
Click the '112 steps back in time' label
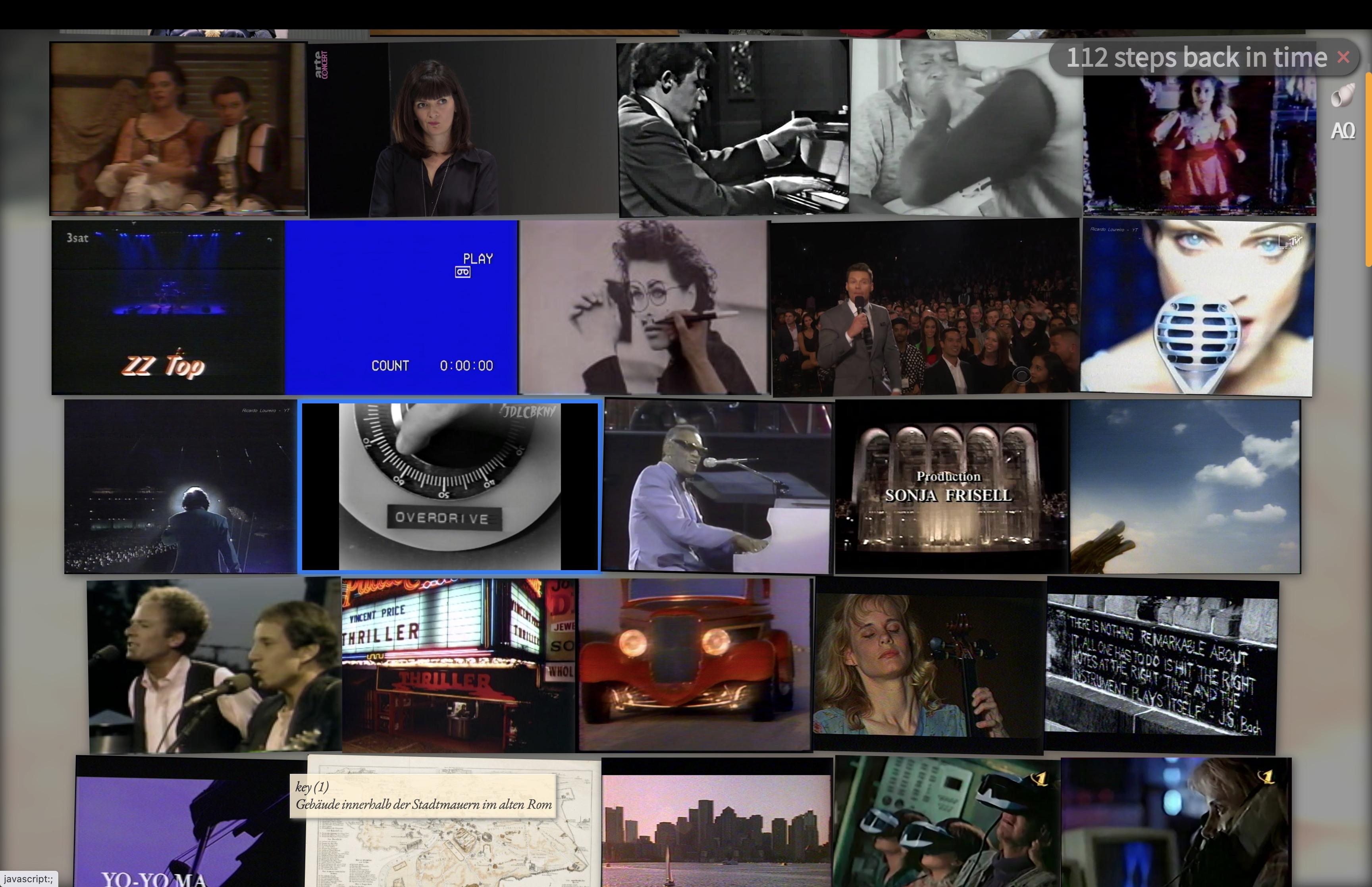tap(1197, 57)
